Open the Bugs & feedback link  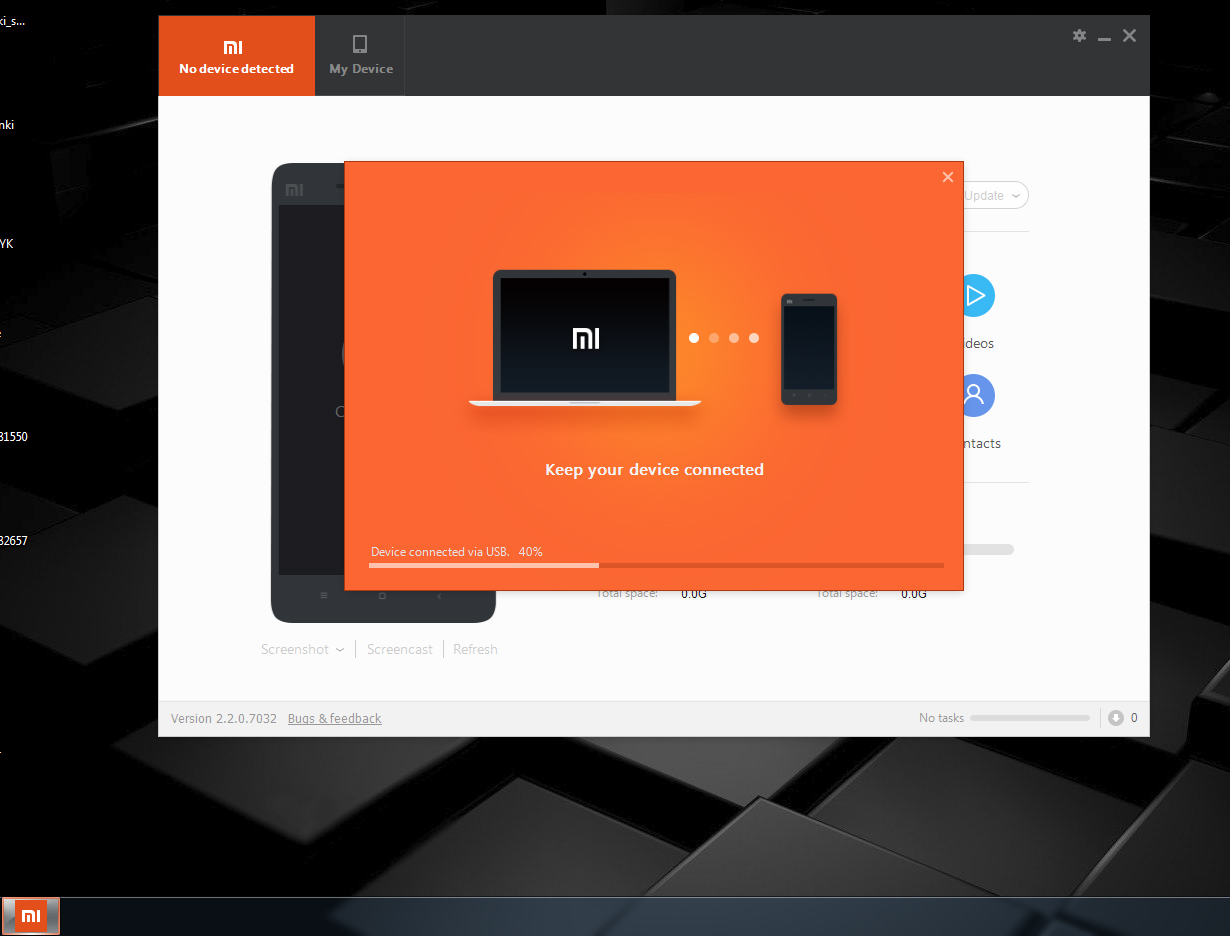click(334, 718)
